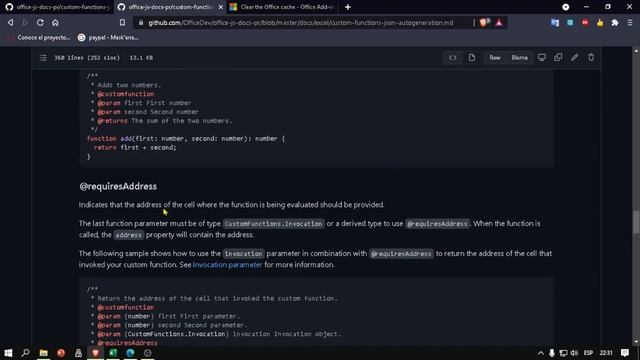Switch to Clear the Office cache tab
The height and width of the screenshot is (360, 640).
click(x=282, y=7)
